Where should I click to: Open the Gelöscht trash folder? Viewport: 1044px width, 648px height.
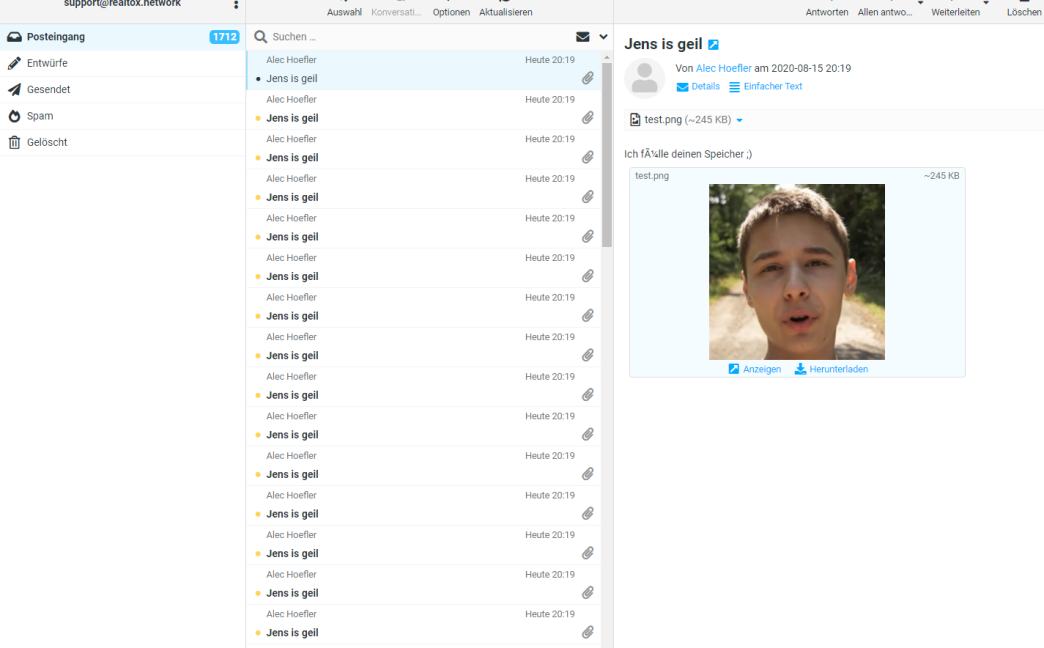pyautogui.click(x=123, y=143)
